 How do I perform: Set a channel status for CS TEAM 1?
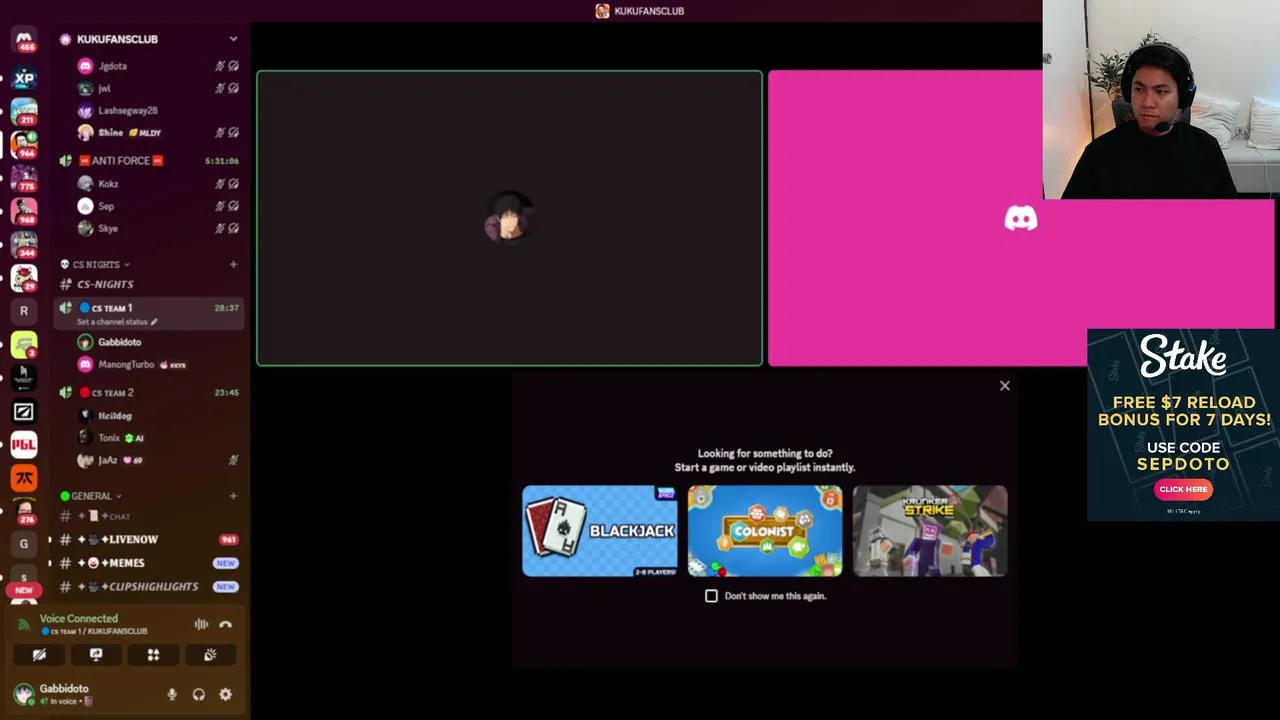[116, 322]
